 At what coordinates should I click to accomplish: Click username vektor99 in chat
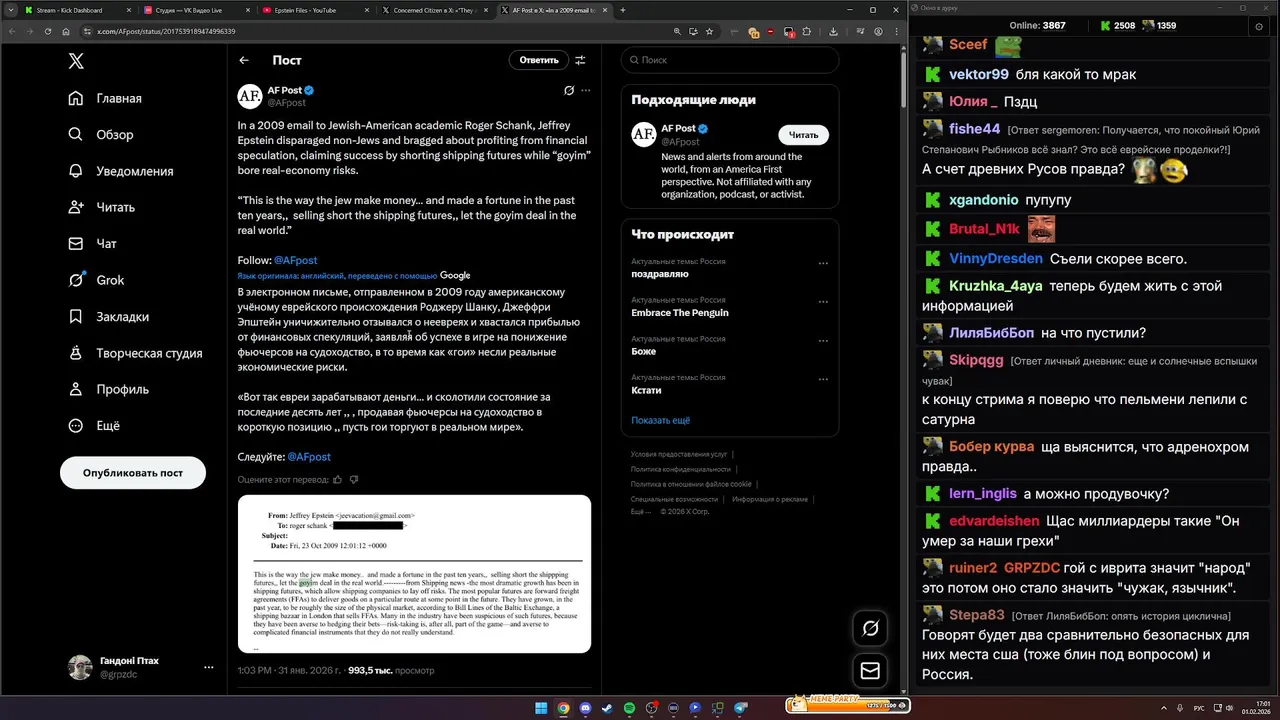pos(979,74)
